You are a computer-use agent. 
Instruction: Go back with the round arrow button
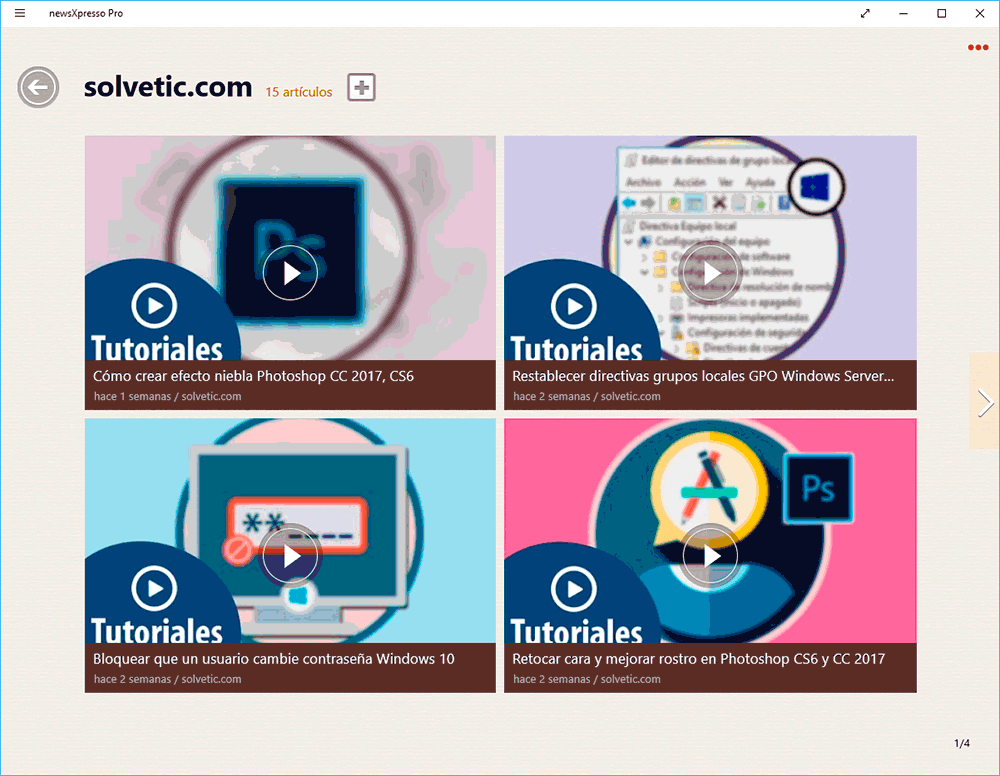[38, 87]
